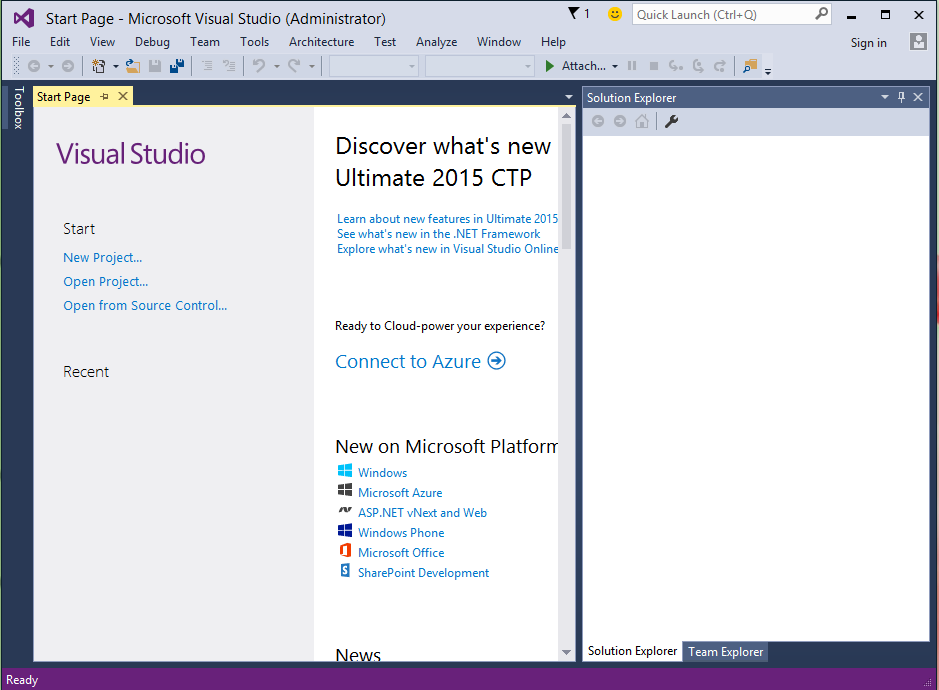Toggle Auto Hide pin on Solution Explorer
Image resolution: width=939 pixels, height=690 pixels.
coord(901,97)
